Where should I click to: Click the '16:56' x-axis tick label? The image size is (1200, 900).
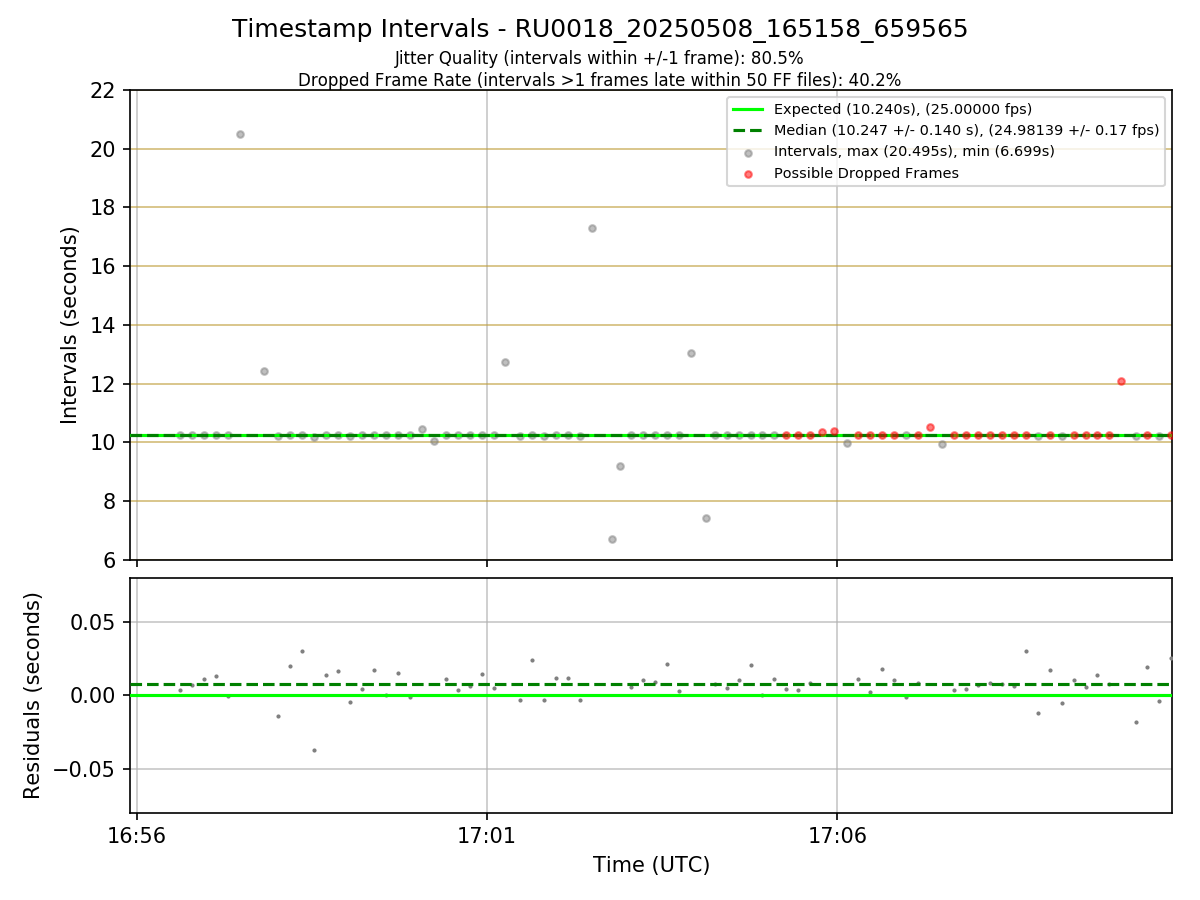pyautogui.click(x=137, y=835)
